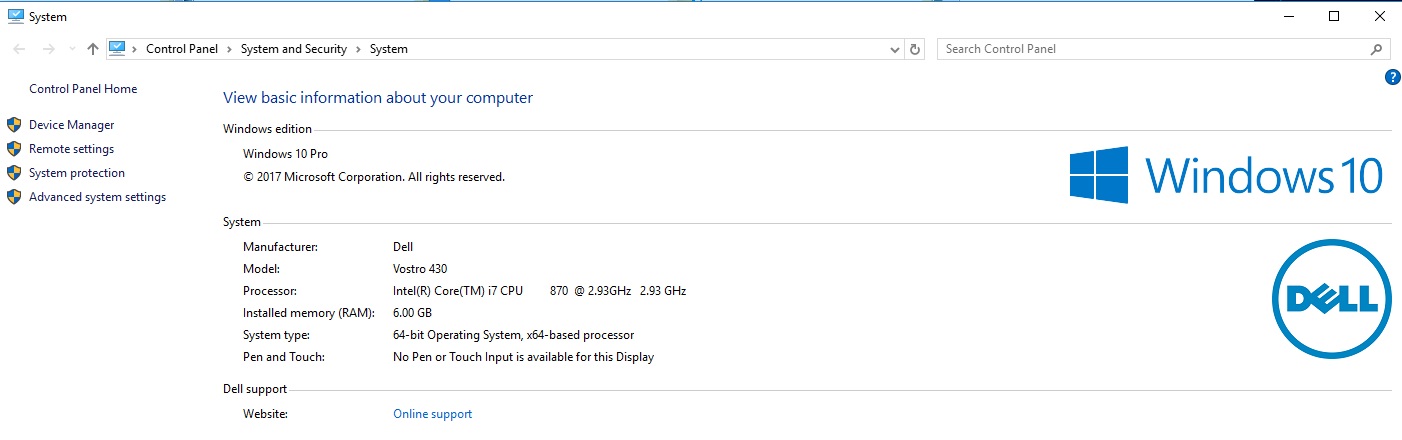Click the Forward navigation arrow
This screenshot has height=440, width=1402.
46,49
